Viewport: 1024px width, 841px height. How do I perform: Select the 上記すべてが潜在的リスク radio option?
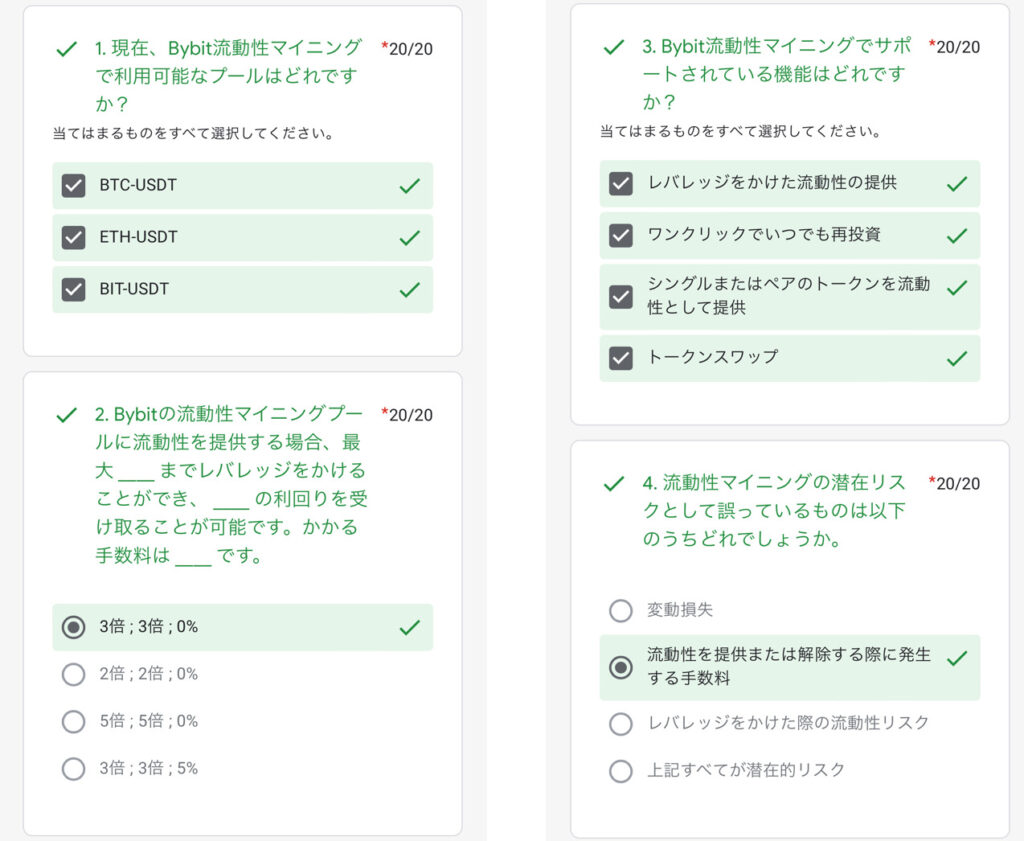(620, 770)
